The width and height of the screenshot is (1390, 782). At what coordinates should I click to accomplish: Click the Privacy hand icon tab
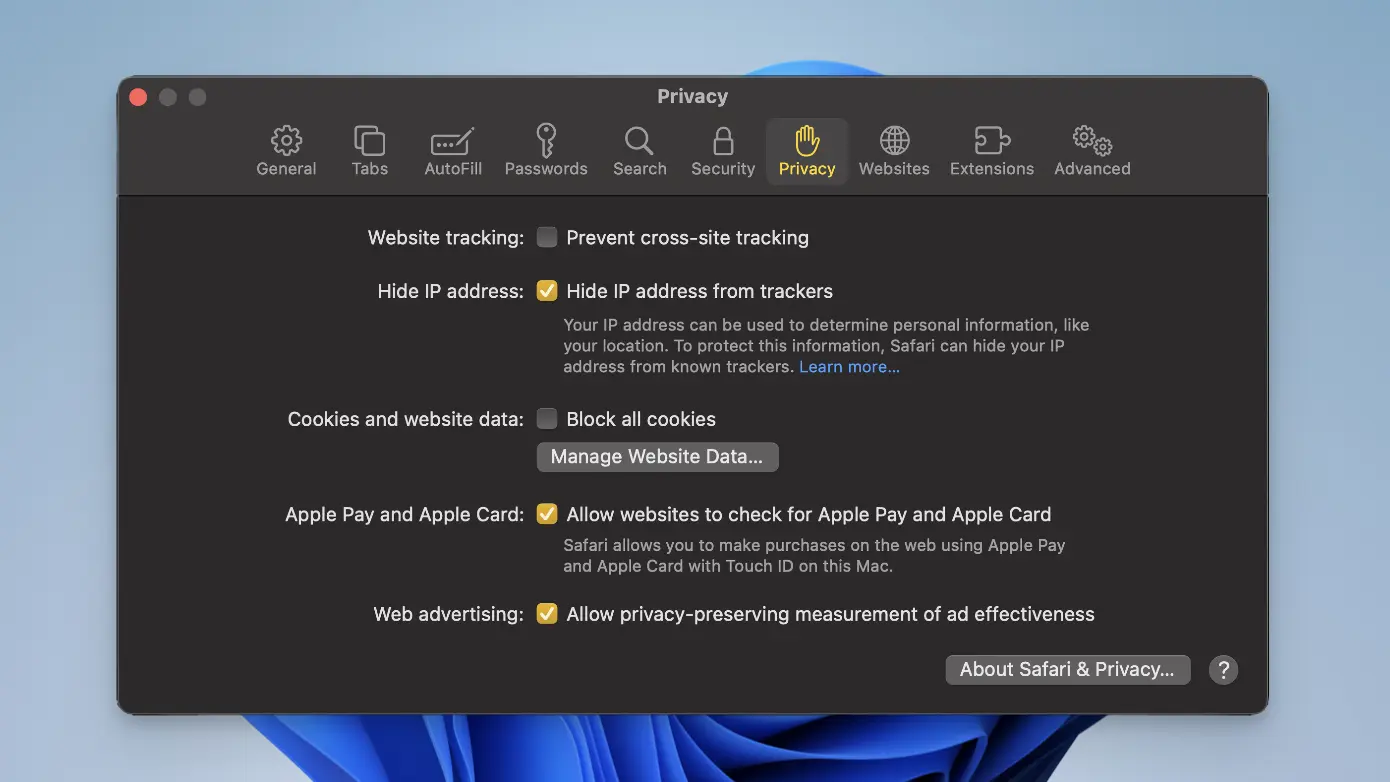pyautogui.click(x=807, y=141)
